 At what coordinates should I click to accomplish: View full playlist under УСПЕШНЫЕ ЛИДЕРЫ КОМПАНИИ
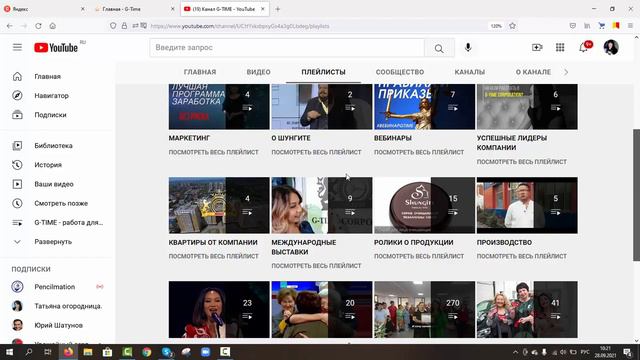tap(522, 162)
